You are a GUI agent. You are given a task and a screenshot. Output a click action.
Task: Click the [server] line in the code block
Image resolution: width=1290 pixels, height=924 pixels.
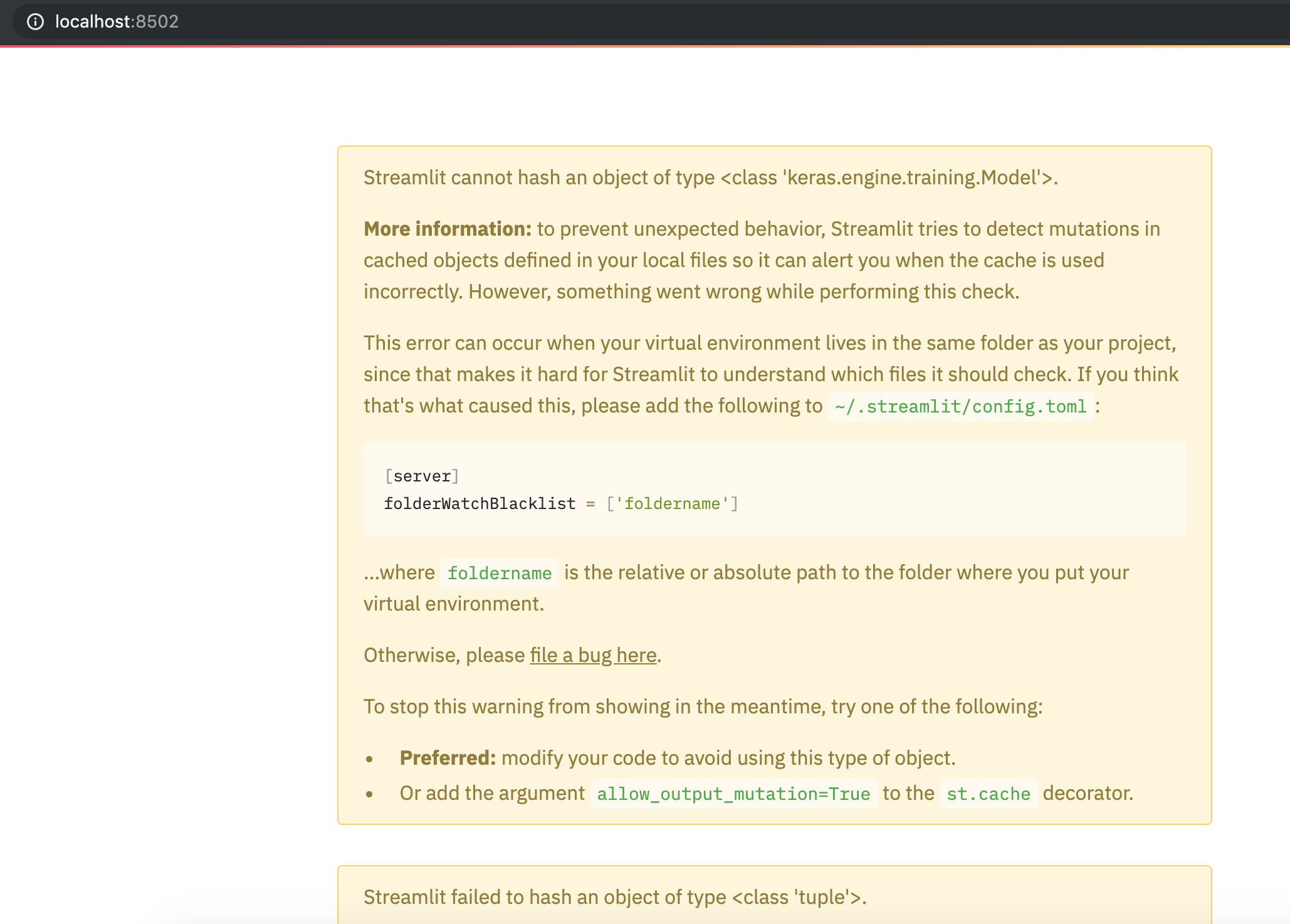pos(422,476)
